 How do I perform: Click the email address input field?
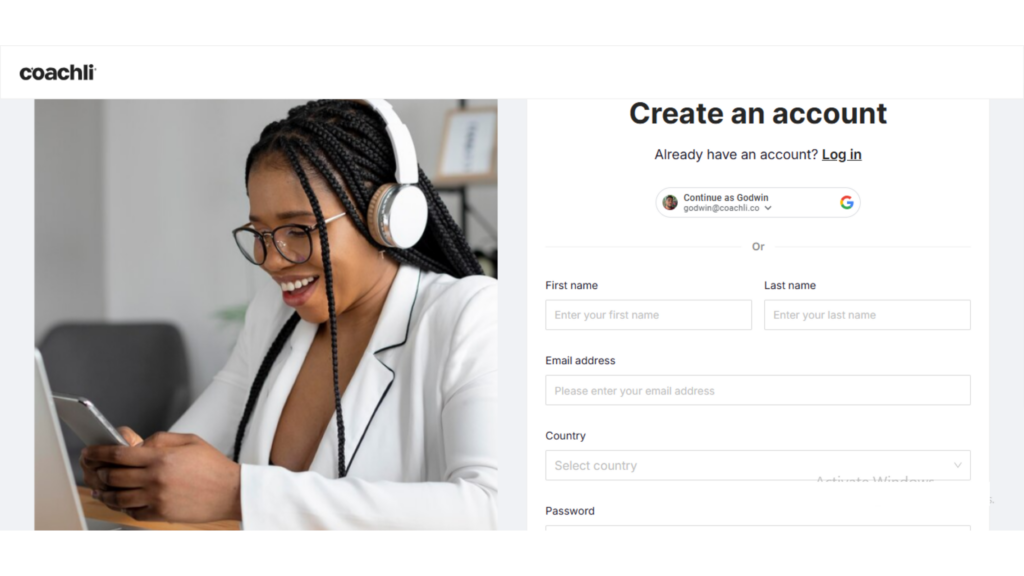[758, 391]
